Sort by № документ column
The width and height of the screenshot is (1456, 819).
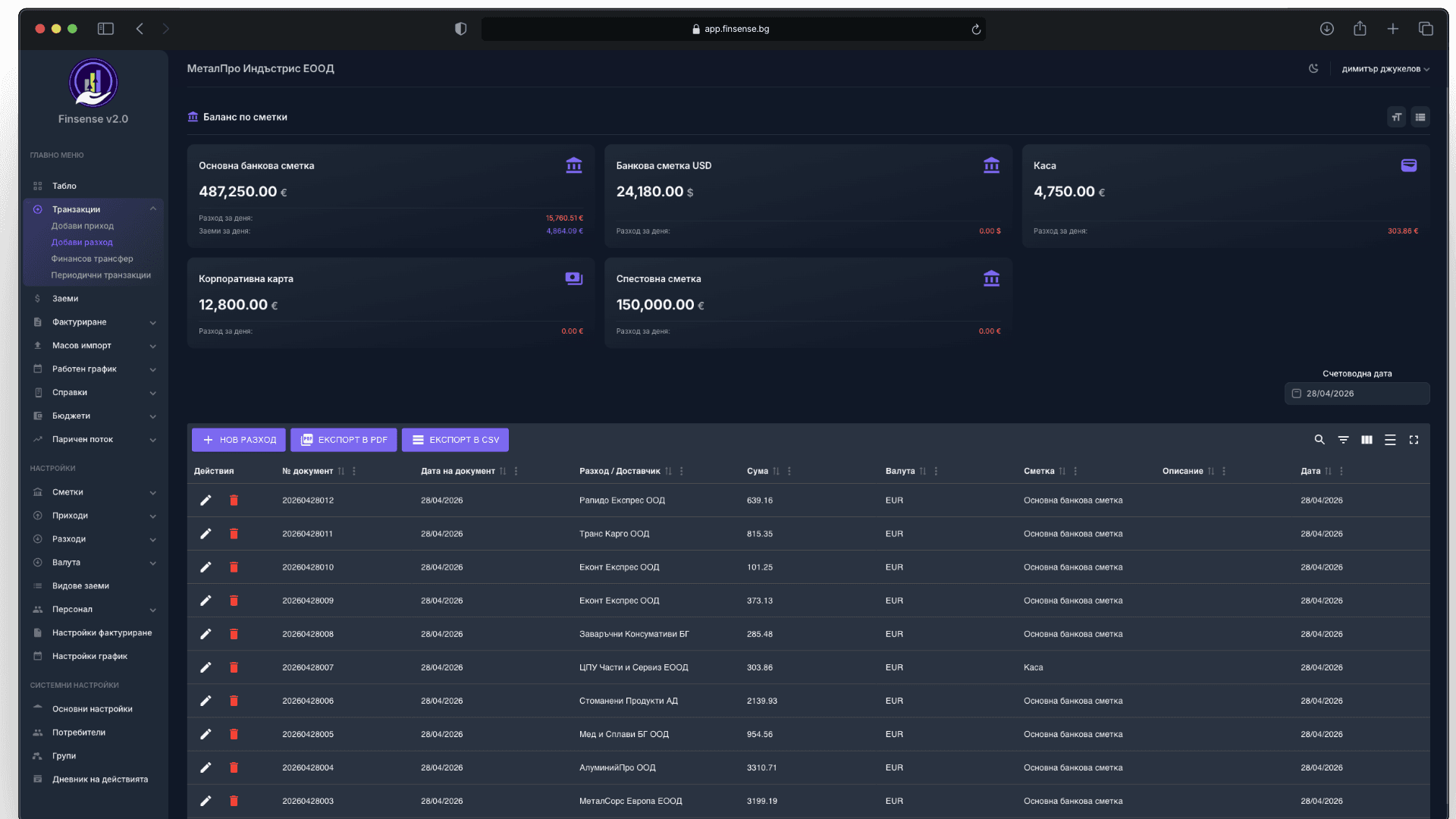pyautogui.click(x=341, y=472)
